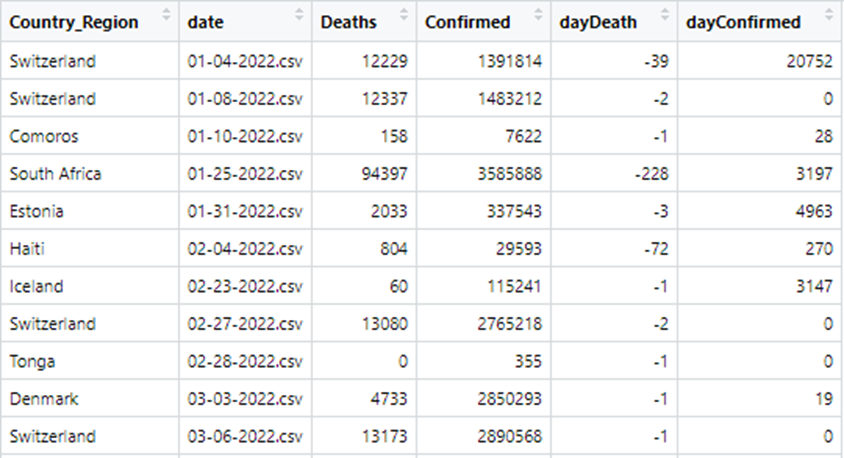Click Deaths value 12337
The image size is (844, 458).
(x=384, y=99)
